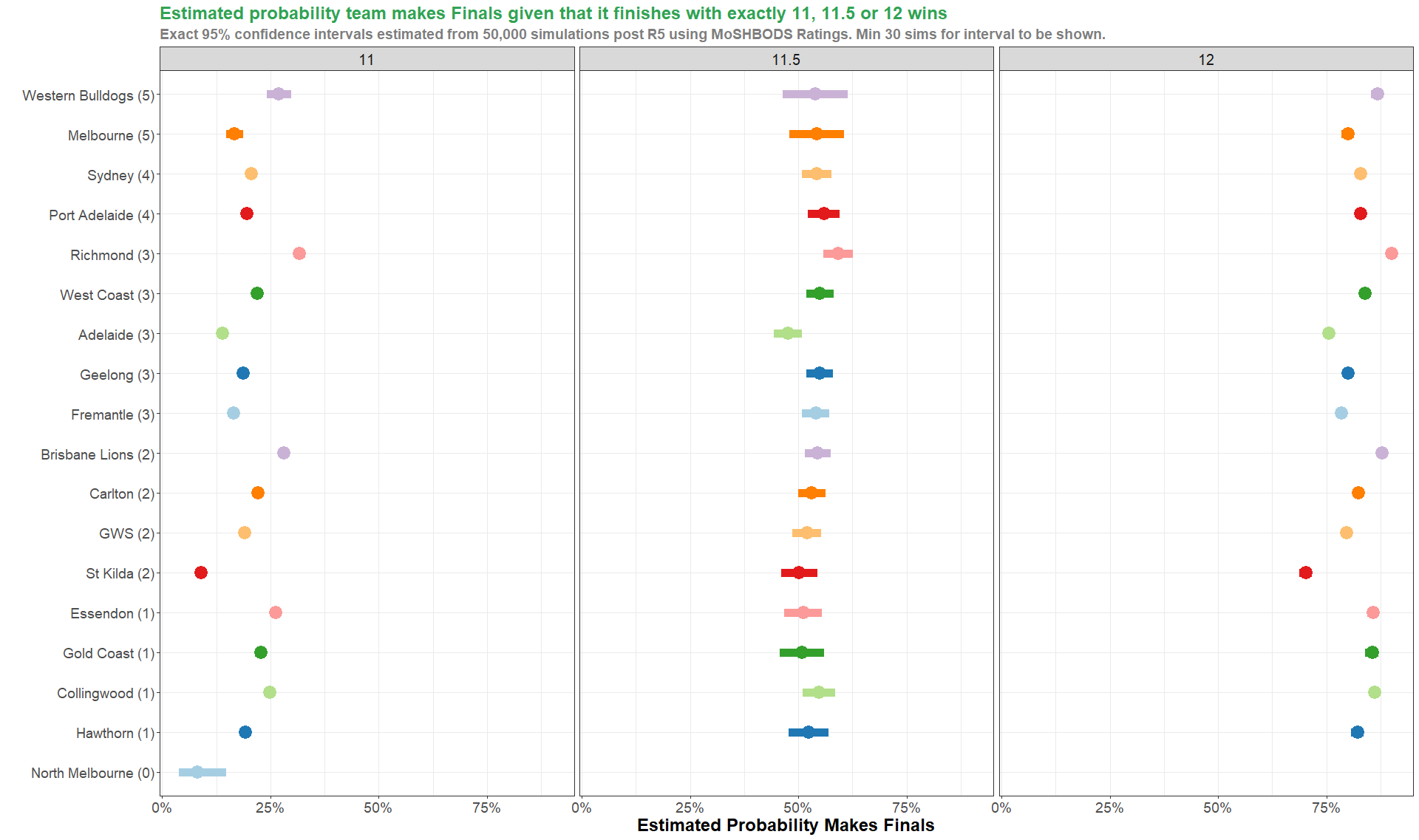Click Richmond's pink dot in the 11 panel
This screenshot has height=840, width=1419.
pyautogui.click(x=299, y=253)
